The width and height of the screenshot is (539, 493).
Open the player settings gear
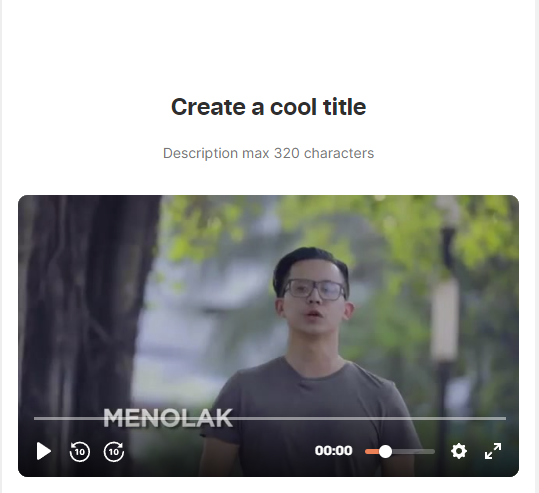[x=459, y=451]
